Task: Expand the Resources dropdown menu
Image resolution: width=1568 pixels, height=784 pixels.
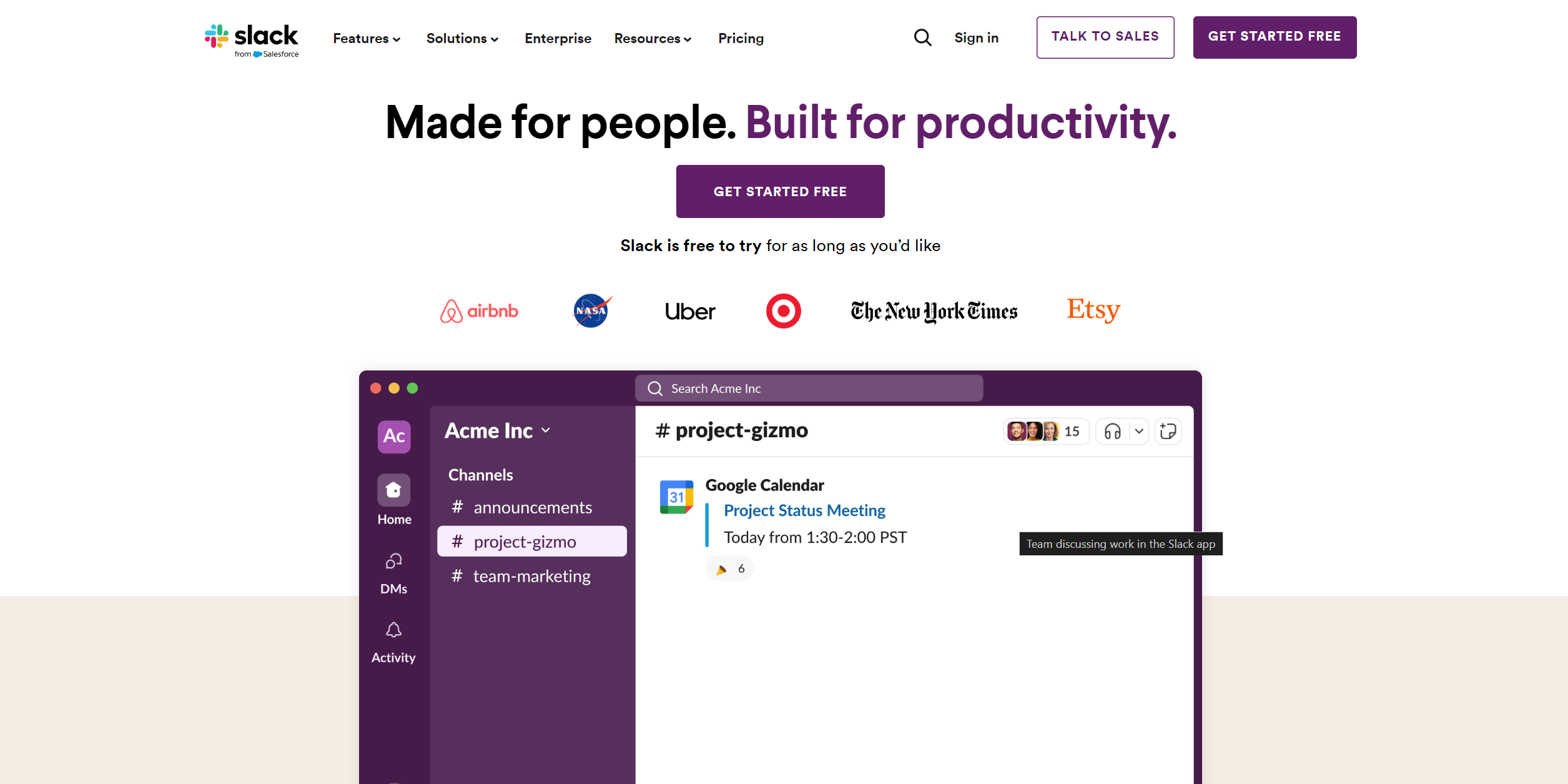Action: [653, 39]
